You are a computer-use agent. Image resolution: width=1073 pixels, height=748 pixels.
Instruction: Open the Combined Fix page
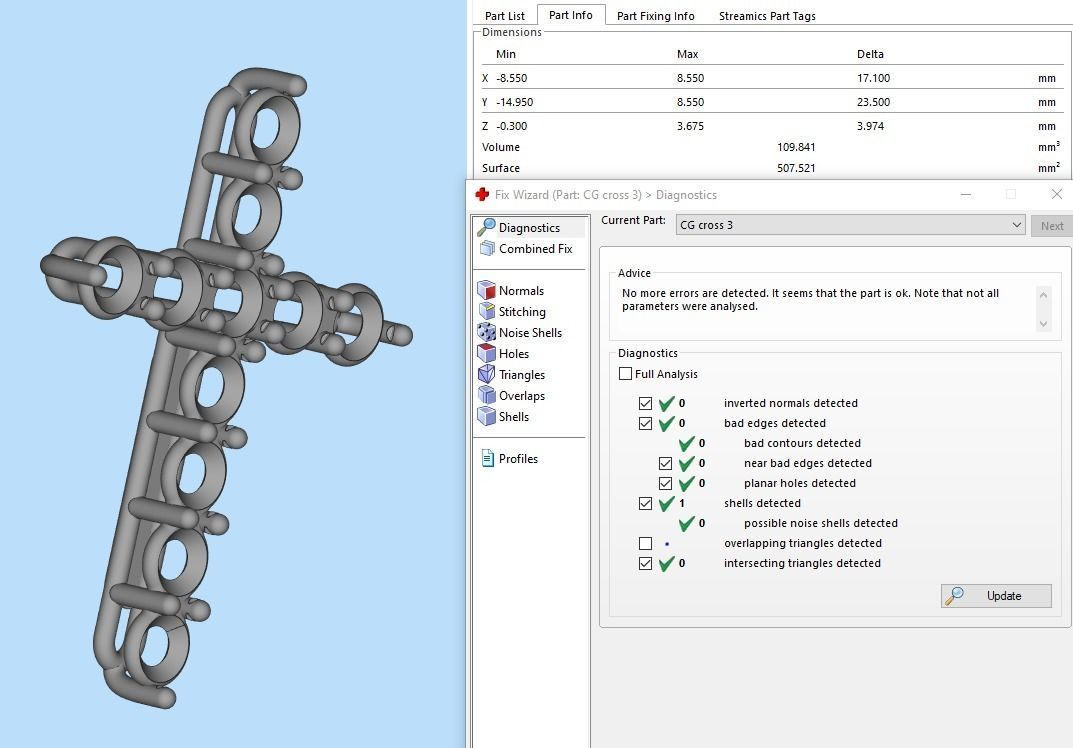(x=526, y=248)
